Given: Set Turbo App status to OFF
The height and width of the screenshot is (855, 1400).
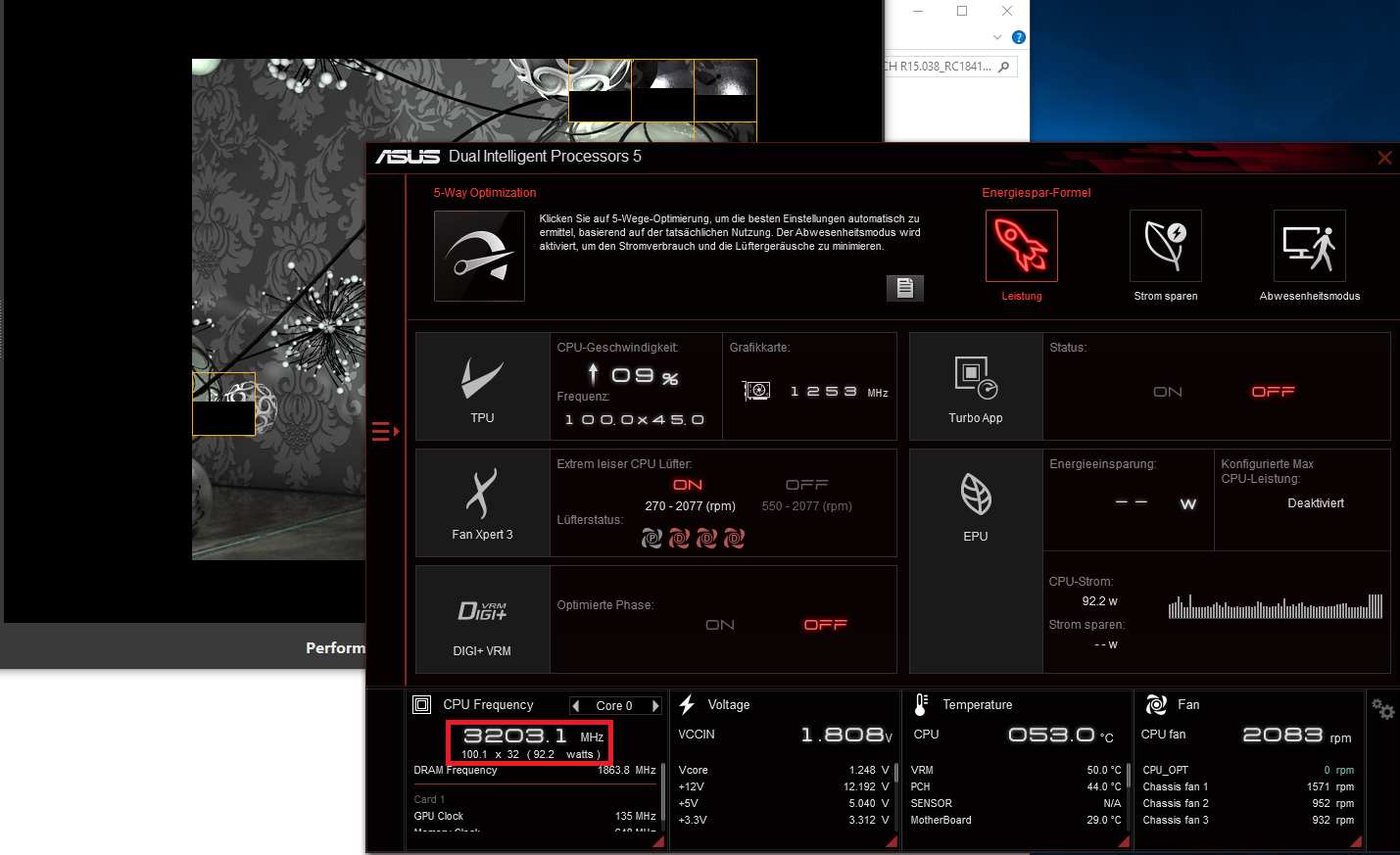Looking at the screenshot, I should 1274,392.
